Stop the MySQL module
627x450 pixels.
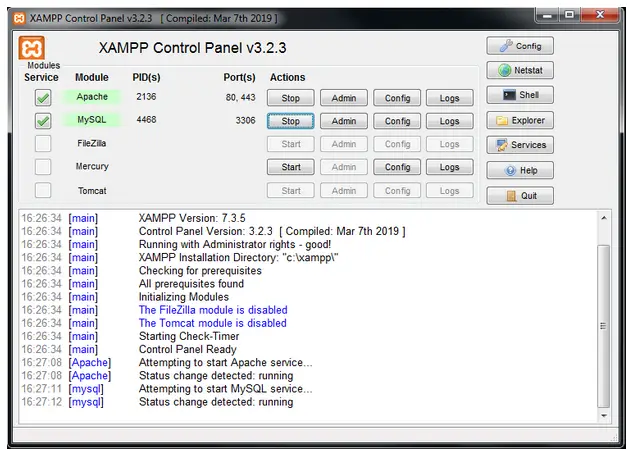pos(291,121)
